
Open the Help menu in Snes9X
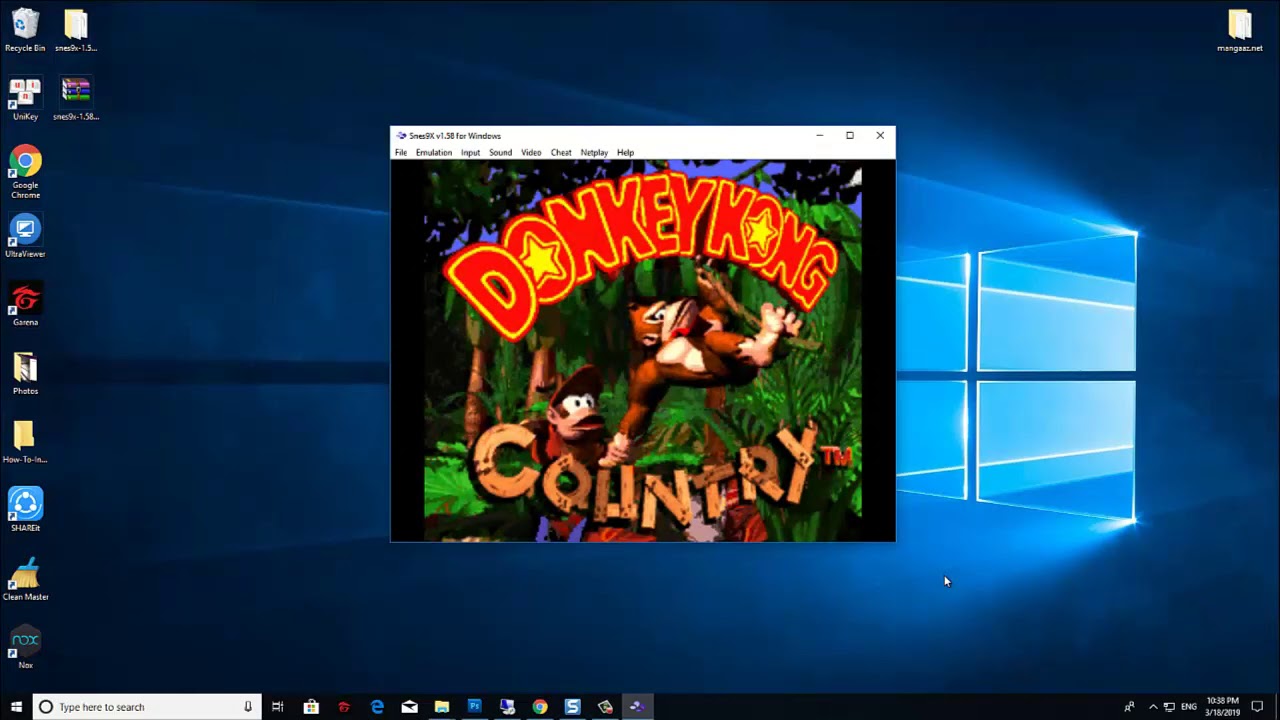pos(625,153)
